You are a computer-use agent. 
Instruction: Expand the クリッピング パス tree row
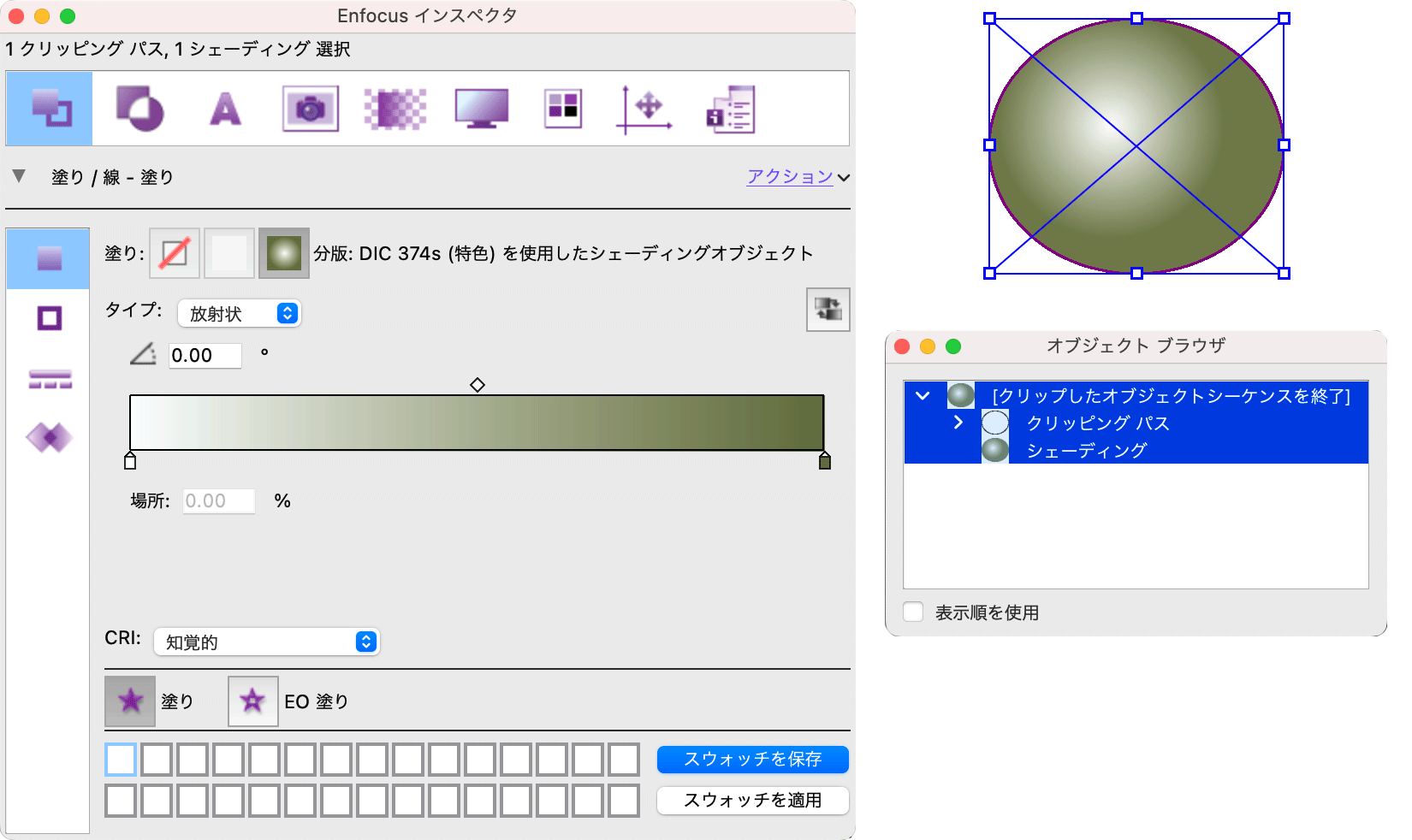[x=958, y=423]
